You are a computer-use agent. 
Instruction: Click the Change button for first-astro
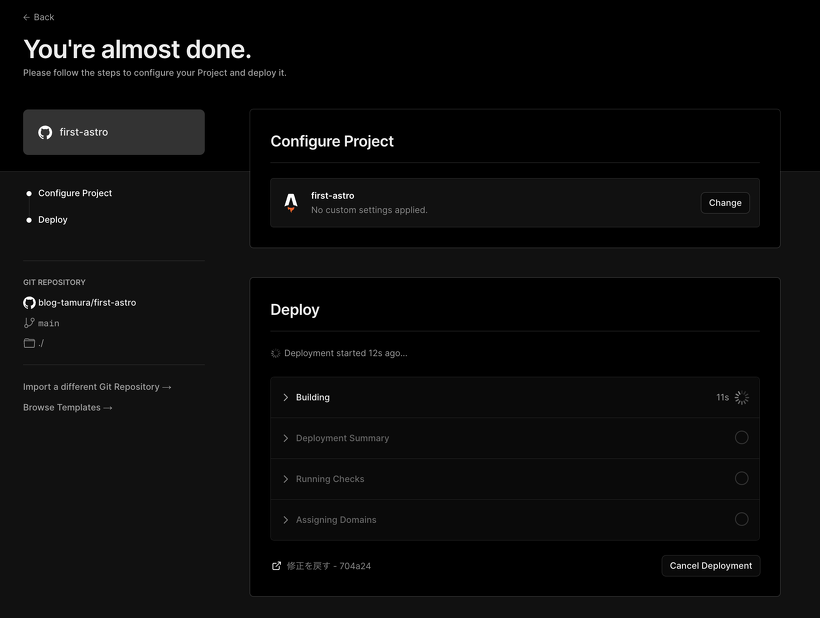[725, 203]
